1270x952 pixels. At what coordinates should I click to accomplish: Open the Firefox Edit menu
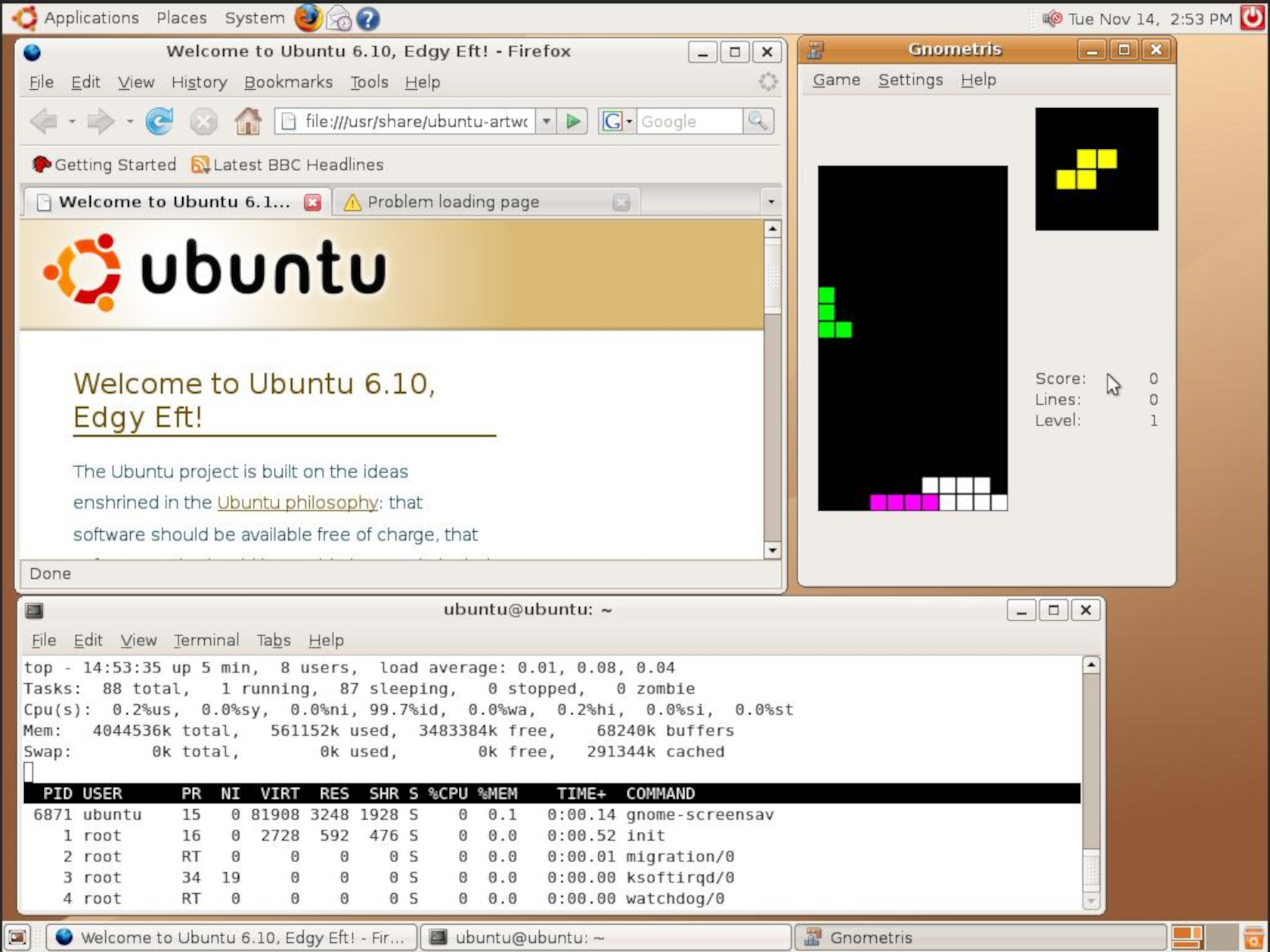point(85,82)
